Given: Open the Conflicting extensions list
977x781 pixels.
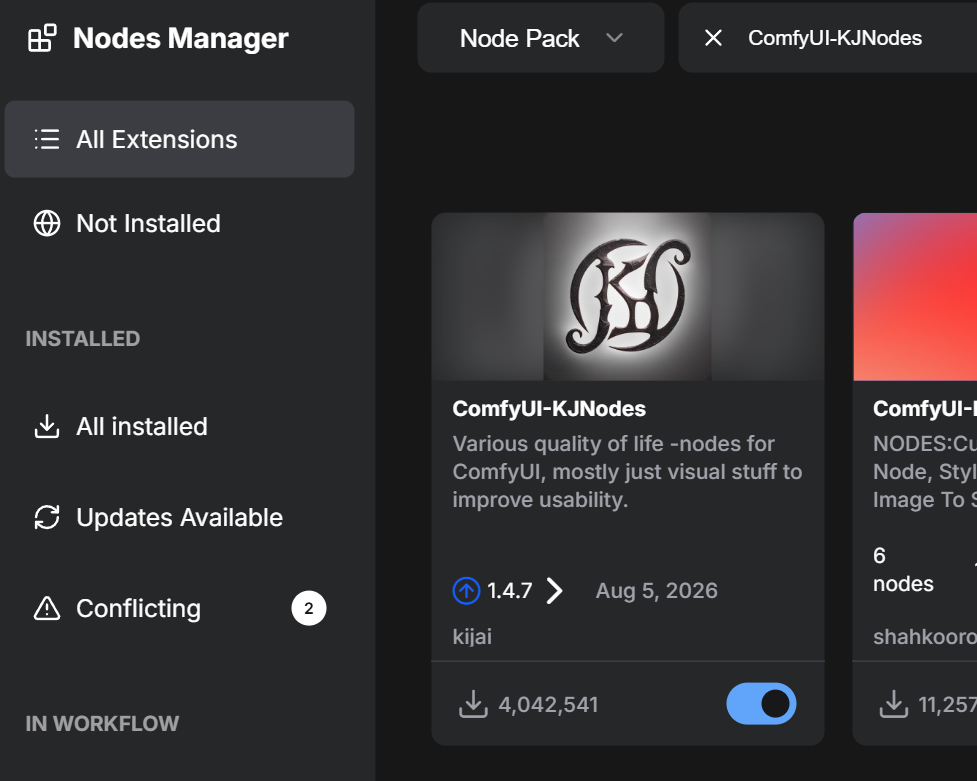Looking at the screenshot, I should click(179, 608).
